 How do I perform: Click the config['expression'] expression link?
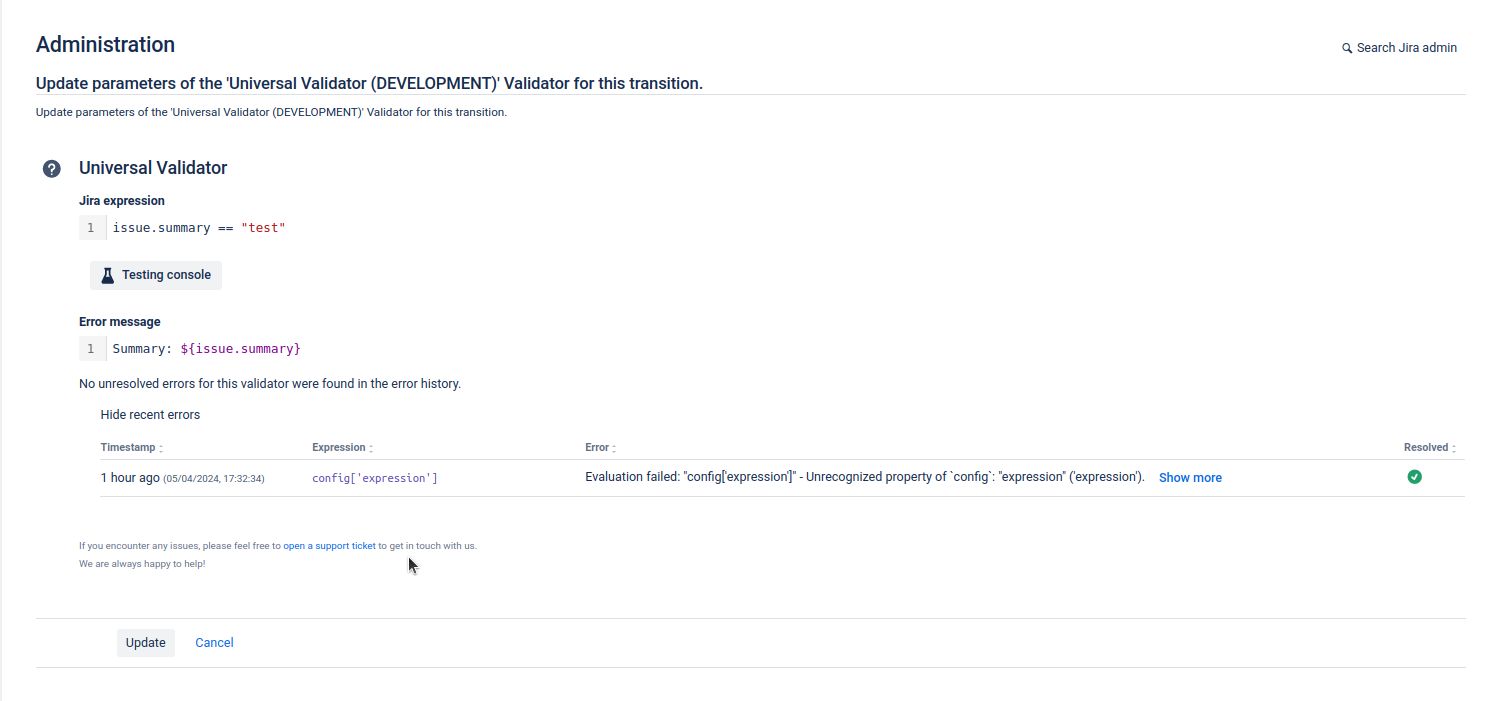coord(374,477)
